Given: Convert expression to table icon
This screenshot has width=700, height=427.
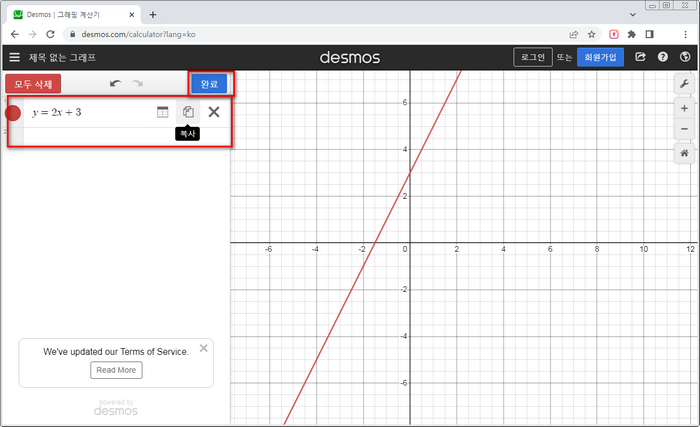Looking at the screenshot, I should click(x=162, y=112).
